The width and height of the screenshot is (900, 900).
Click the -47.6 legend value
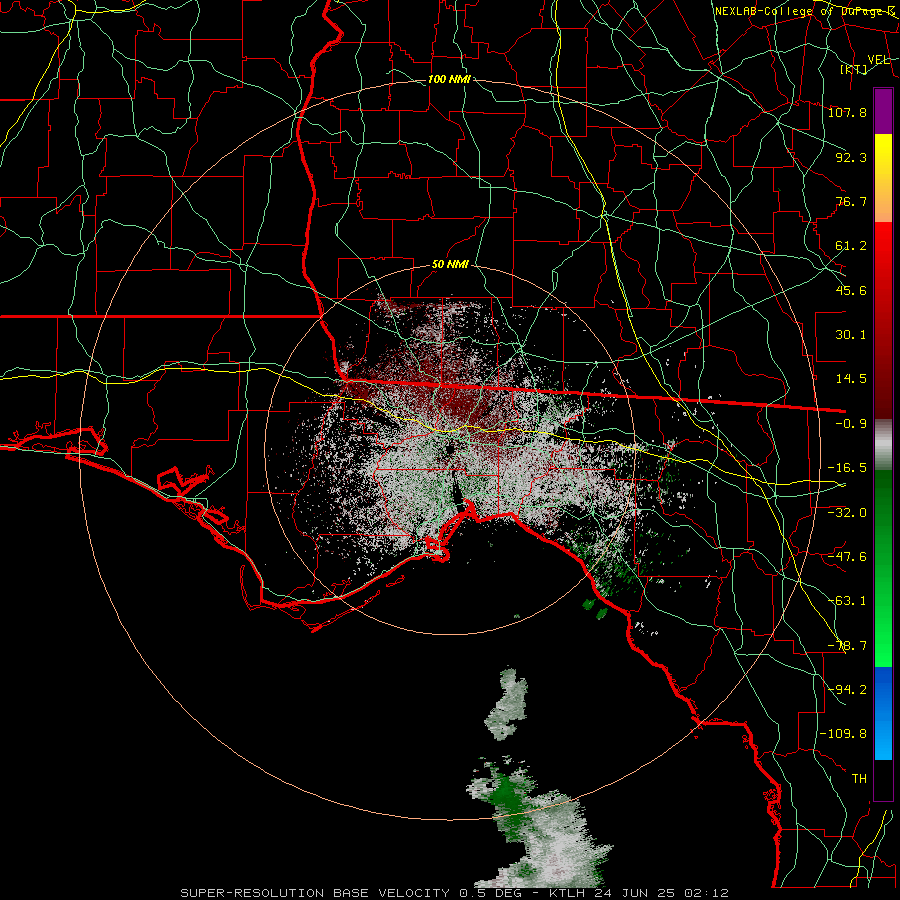coord(847,557)
